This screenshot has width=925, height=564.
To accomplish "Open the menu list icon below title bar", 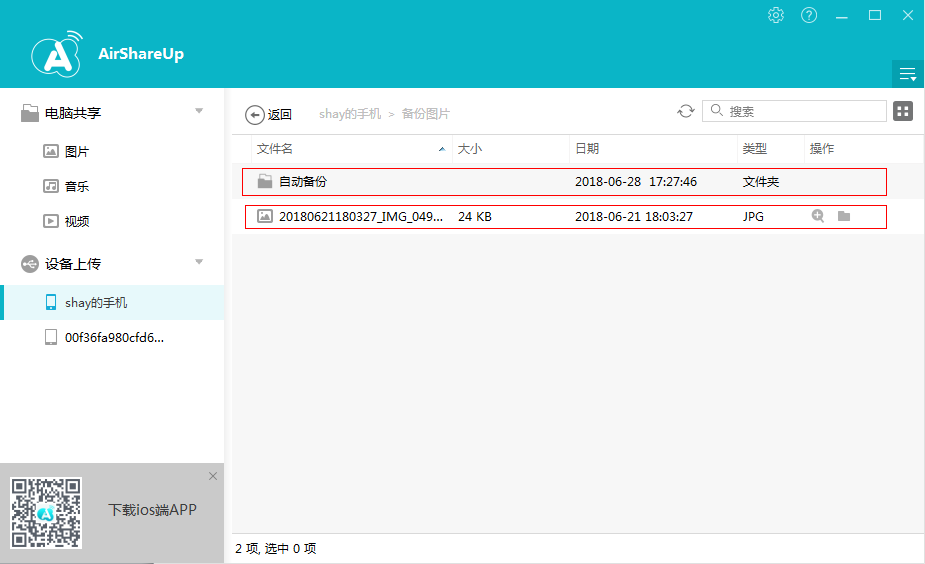I will pyautogui.click(x=907, y=74).
